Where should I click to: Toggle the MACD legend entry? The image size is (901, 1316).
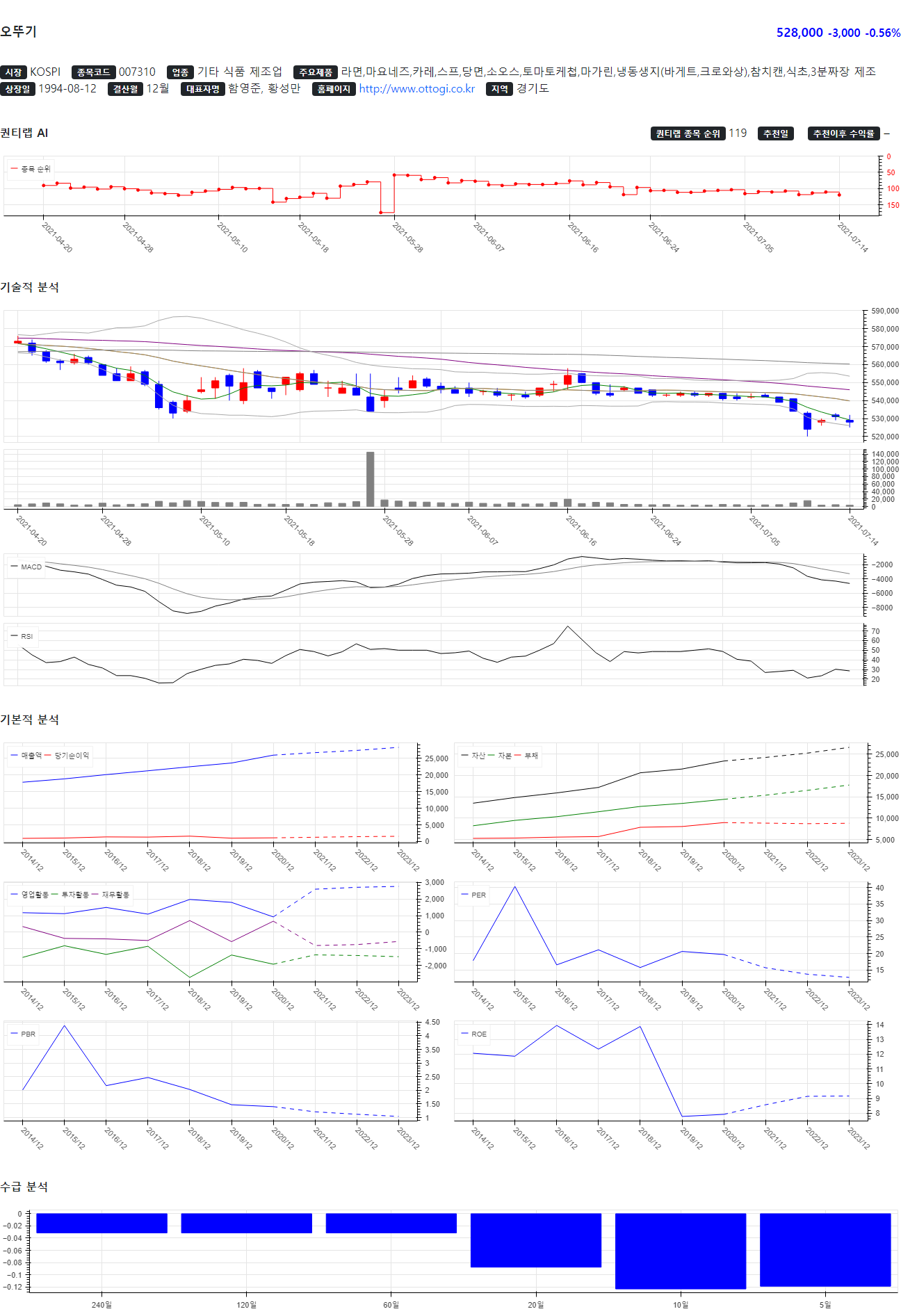[26, 567]
